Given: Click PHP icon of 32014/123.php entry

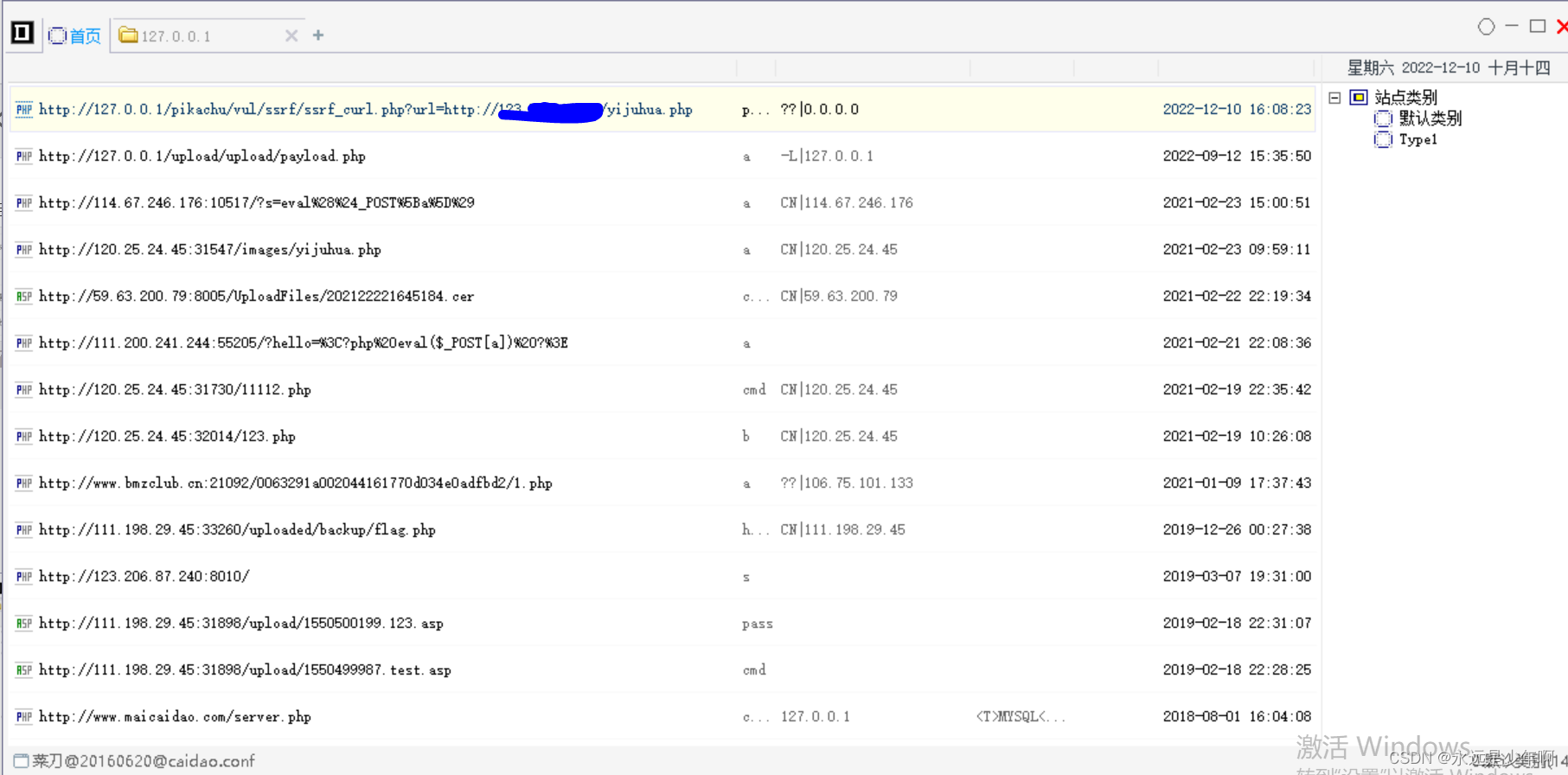Looking at the screenshot, I should (24, 436).
